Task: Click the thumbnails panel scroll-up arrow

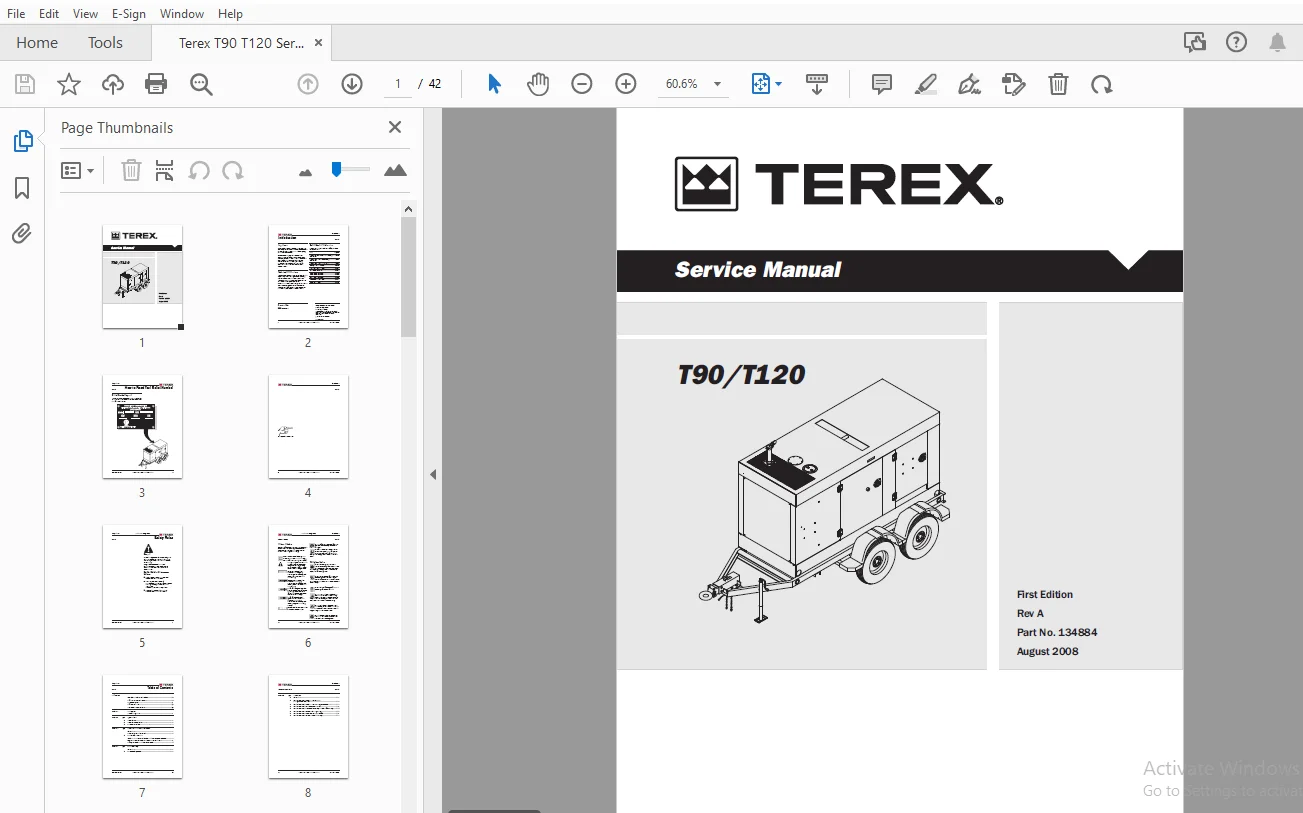Action: point(408,208)
